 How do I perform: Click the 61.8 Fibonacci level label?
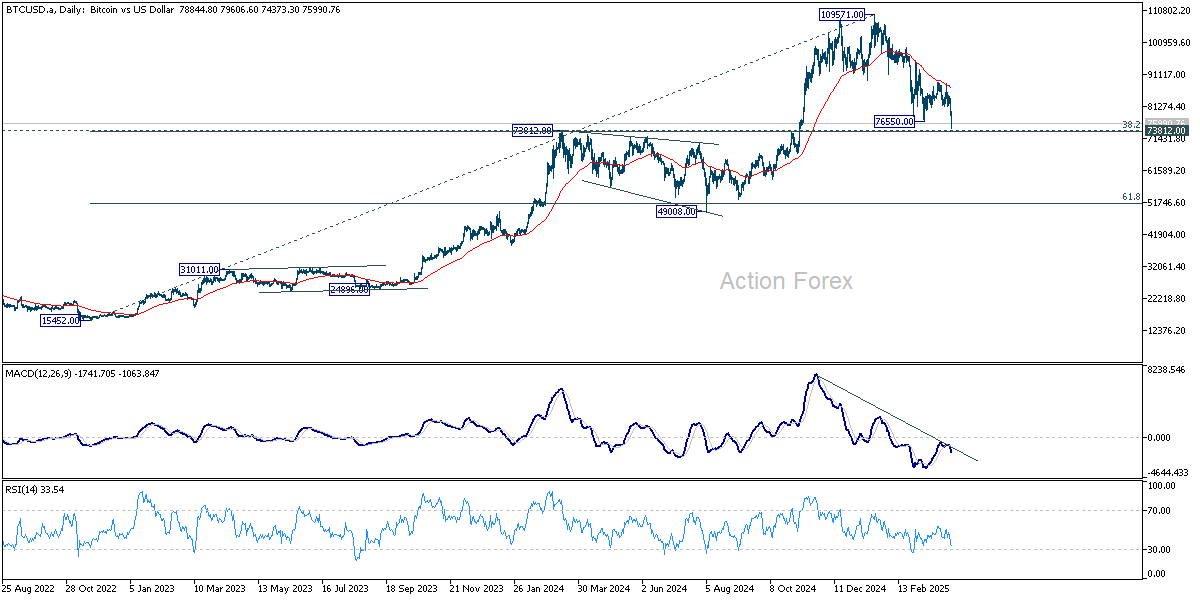[x=1131, y=198]
